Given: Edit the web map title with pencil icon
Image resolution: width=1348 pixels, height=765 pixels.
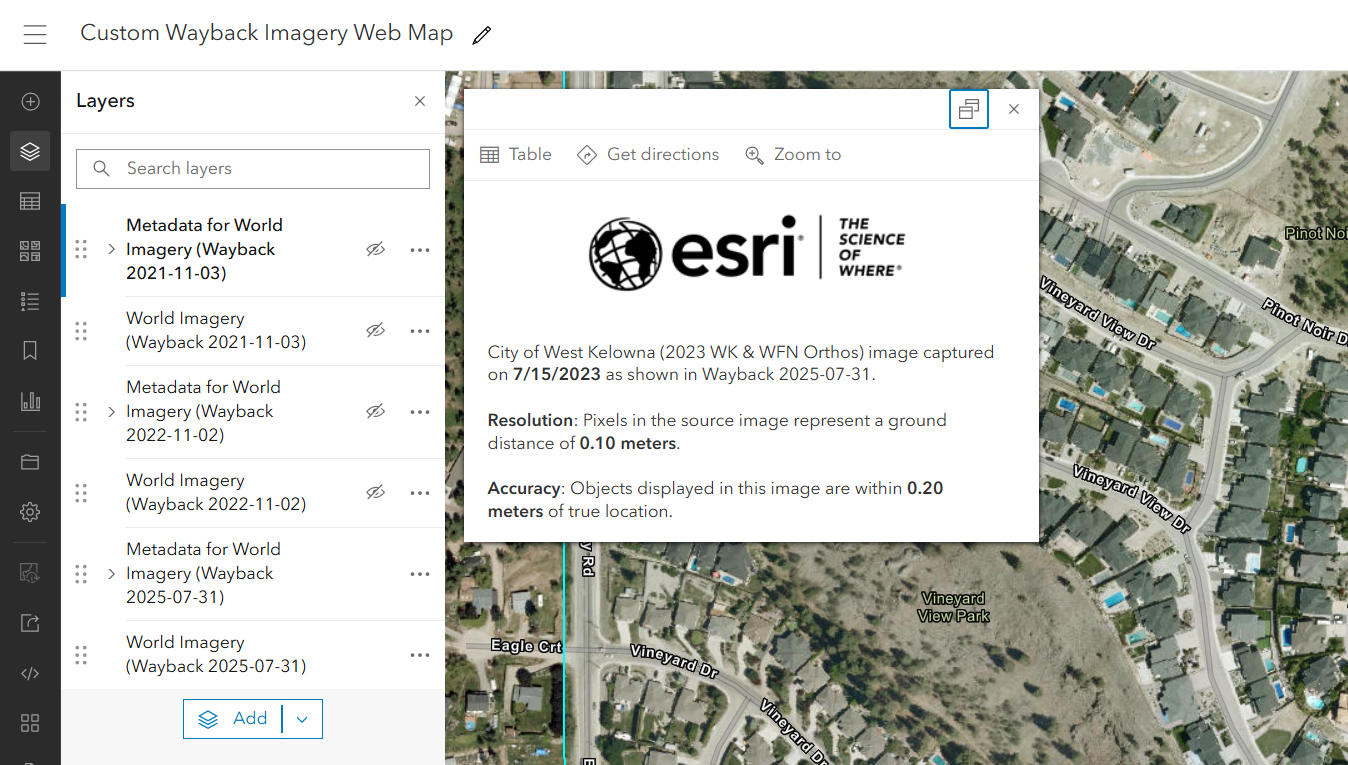Looking at the screenshot, I should click(482, 35).
